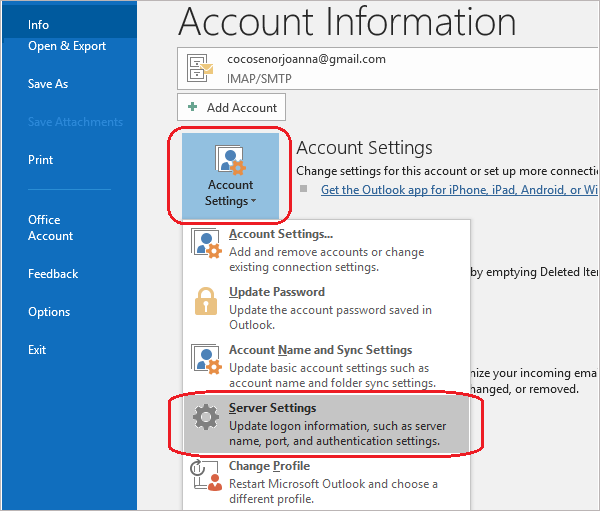600x511 pixels.
Task: Click the Account Settings section heading
Action: click(364, 148)
